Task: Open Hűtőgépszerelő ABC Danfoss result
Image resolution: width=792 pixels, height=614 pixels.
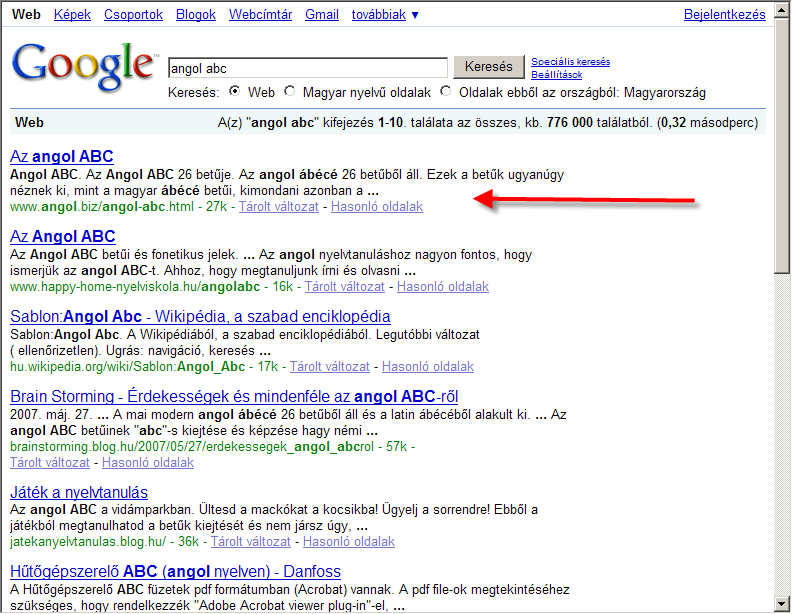Action: (175, 572)
